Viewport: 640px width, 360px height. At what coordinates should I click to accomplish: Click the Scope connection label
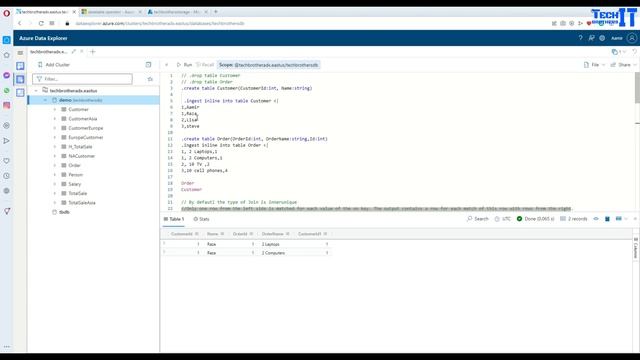click(x=269, y=65)
